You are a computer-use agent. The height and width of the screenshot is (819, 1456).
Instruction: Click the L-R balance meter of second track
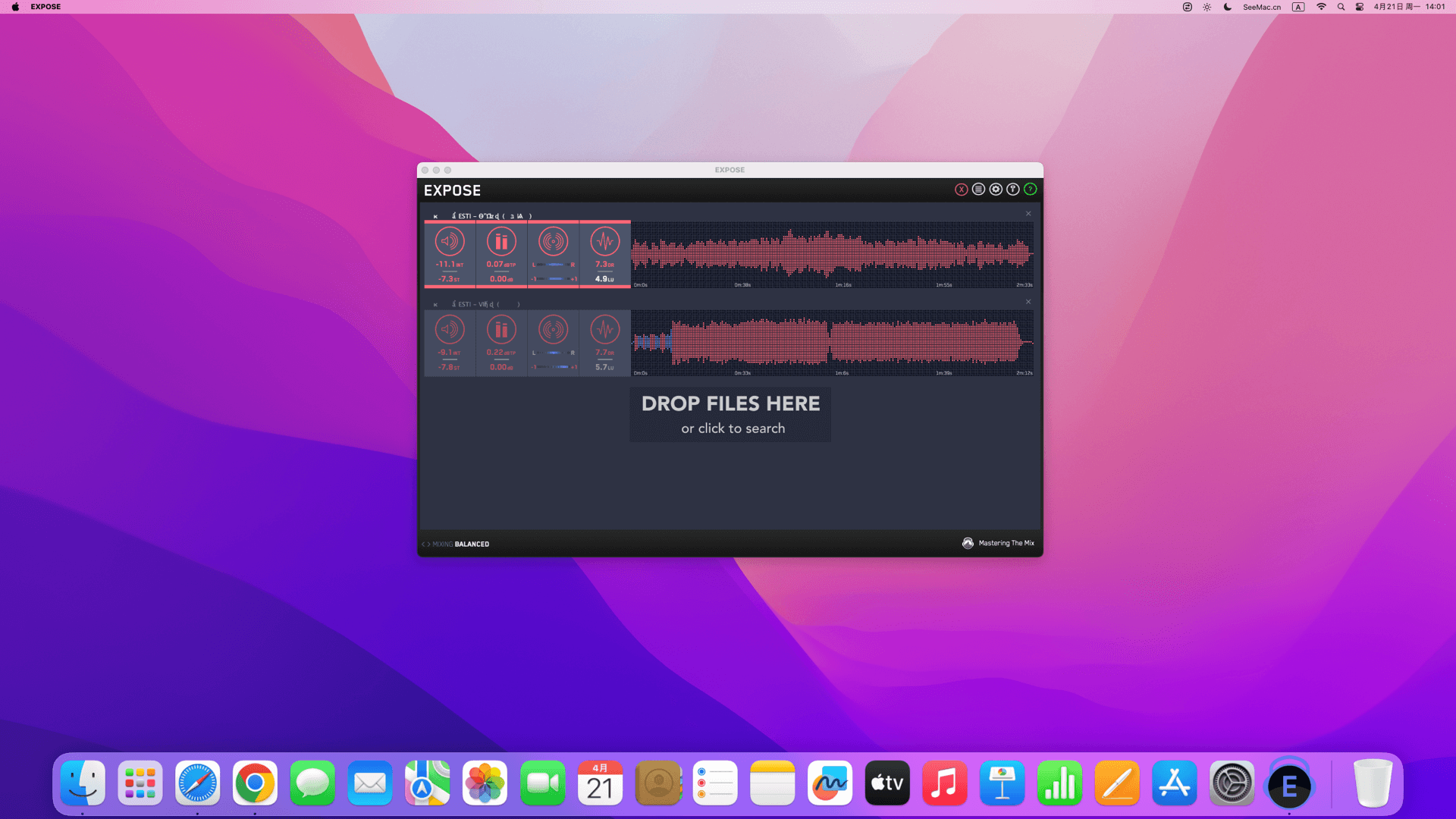tap(554, 353)
